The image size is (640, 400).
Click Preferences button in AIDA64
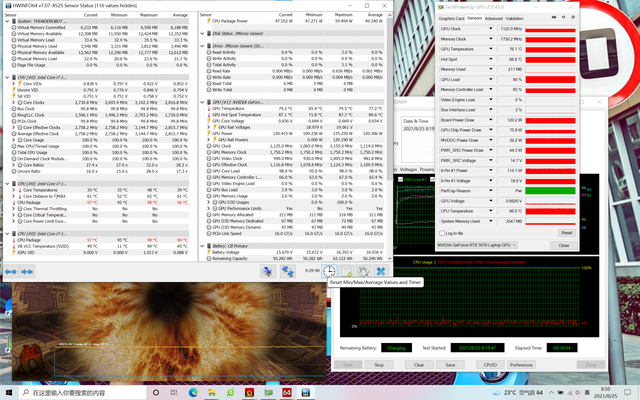coord(521,365)
